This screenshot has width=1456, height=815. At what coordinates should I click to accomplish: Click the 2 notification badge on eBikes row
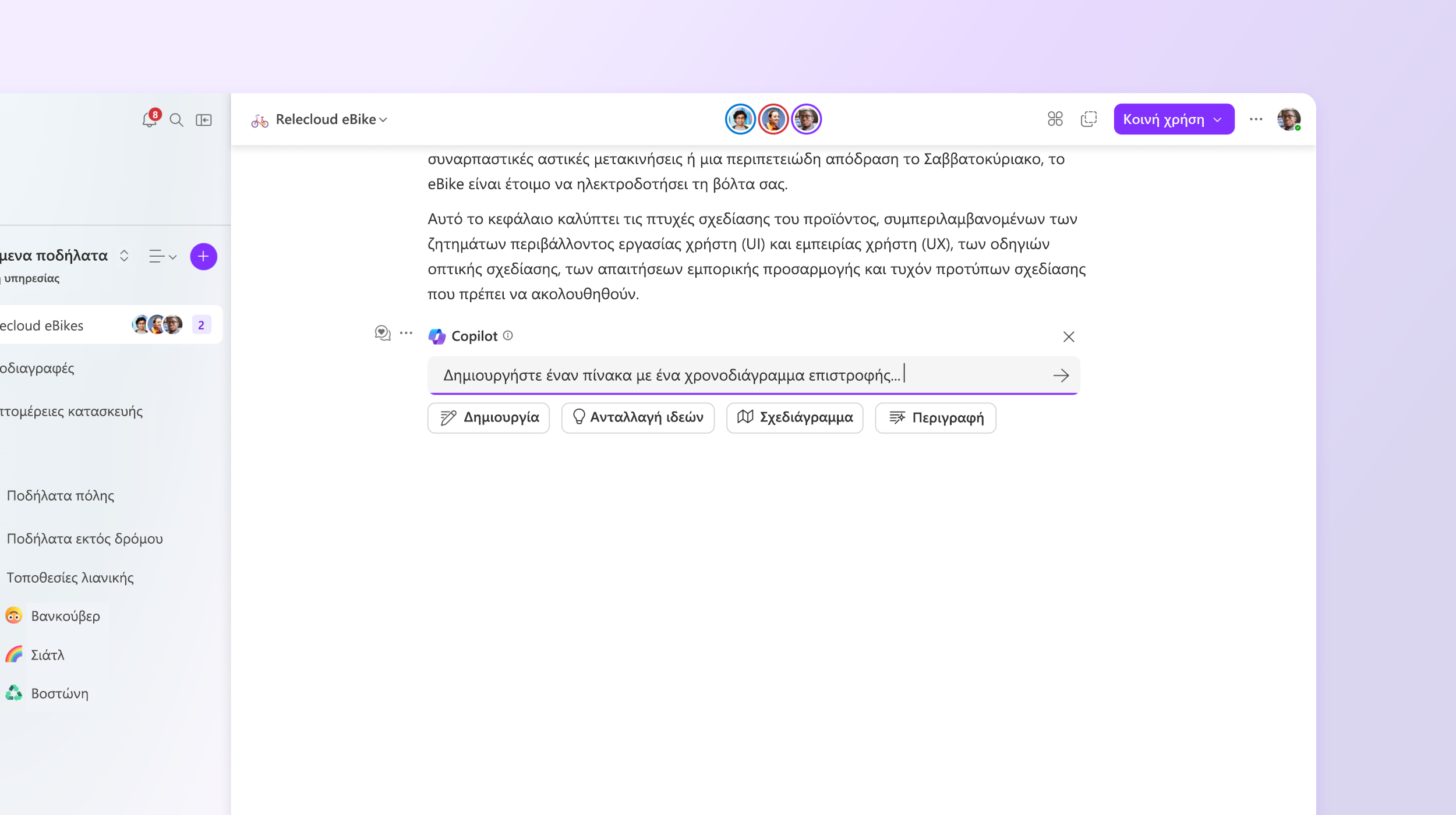(201, 325)
